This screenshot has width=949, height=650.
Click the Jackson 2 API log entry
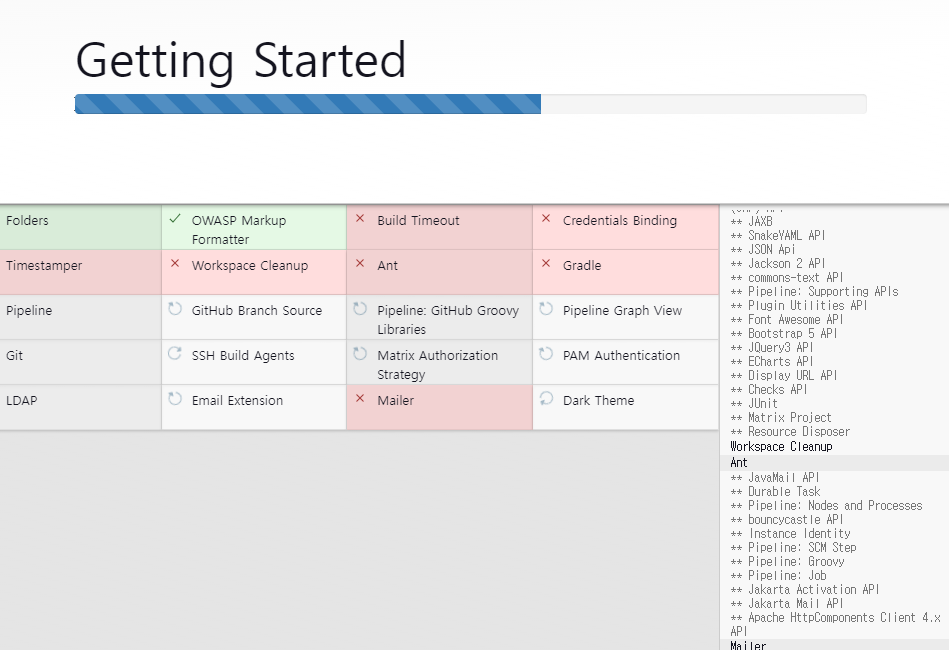click(x=778, y=263)
